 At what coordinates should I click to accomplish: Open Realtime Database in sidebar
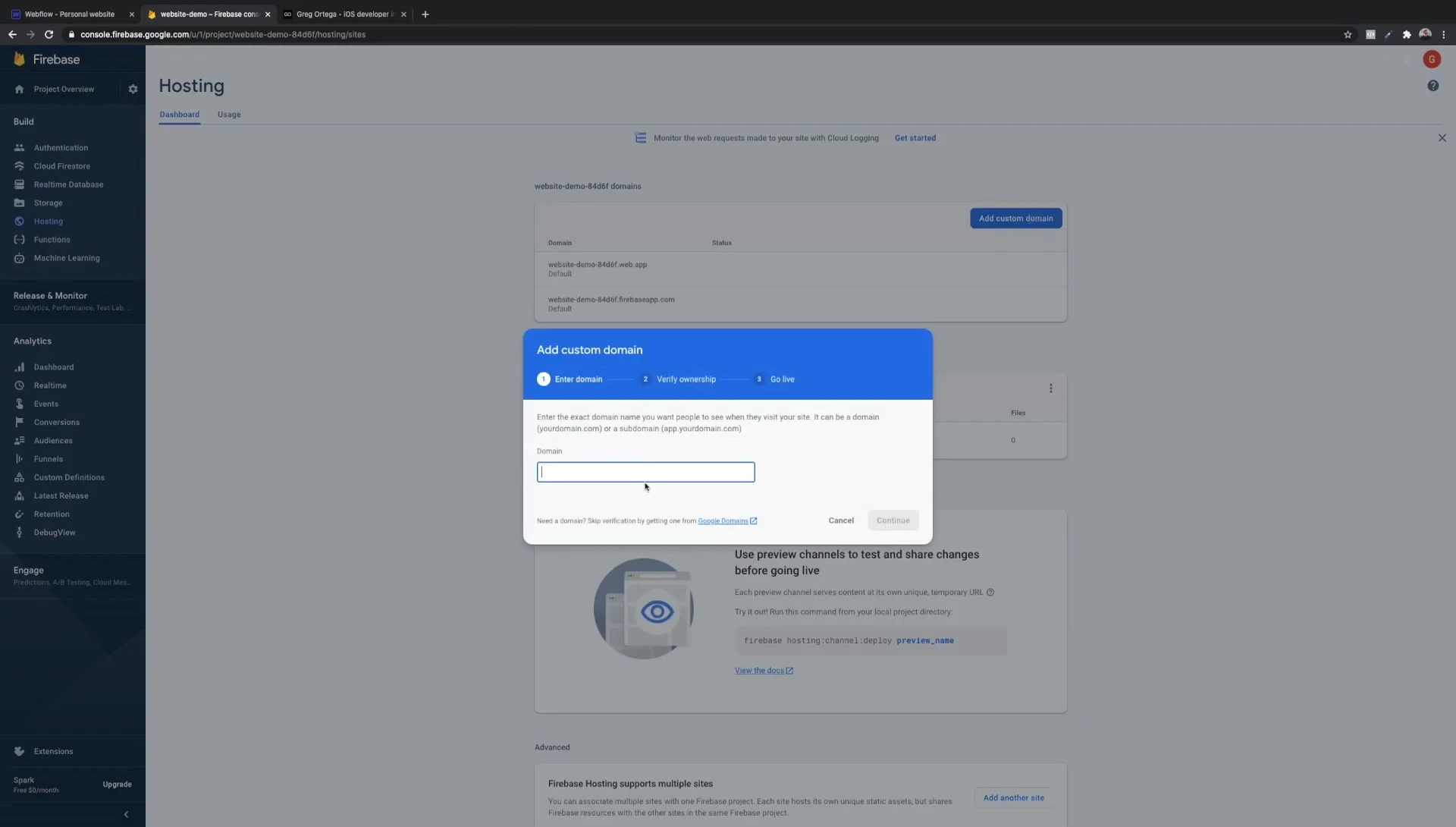coord(68,184)
